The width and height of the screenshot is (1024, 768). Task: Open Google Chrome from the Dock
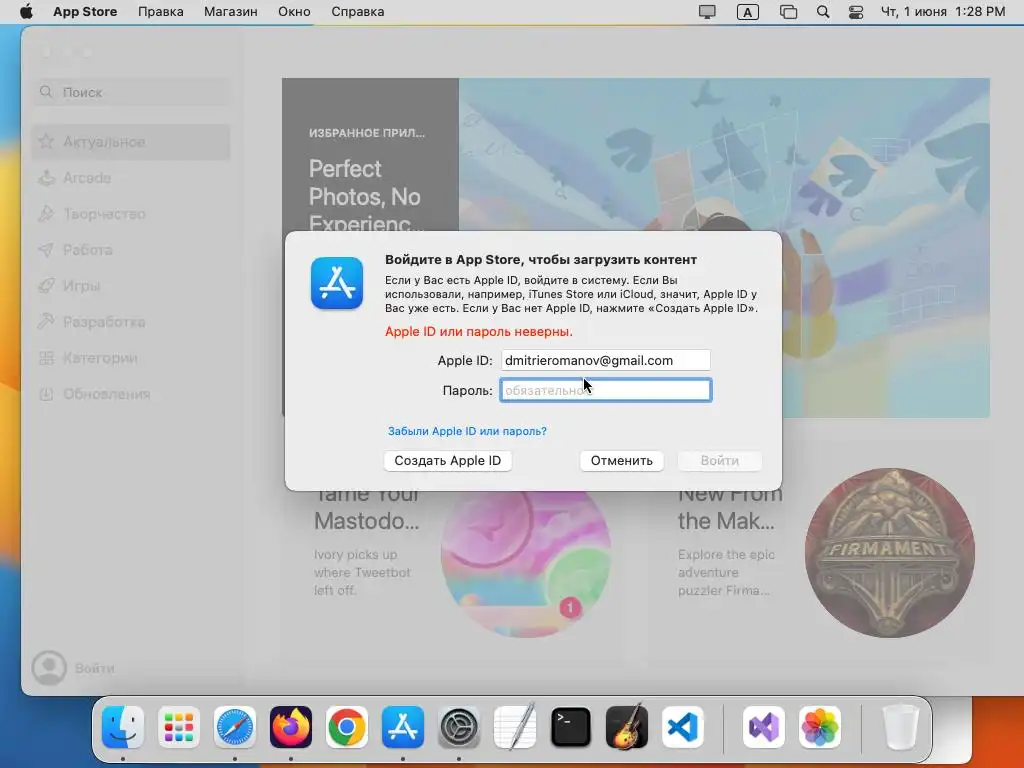[347, 727]
